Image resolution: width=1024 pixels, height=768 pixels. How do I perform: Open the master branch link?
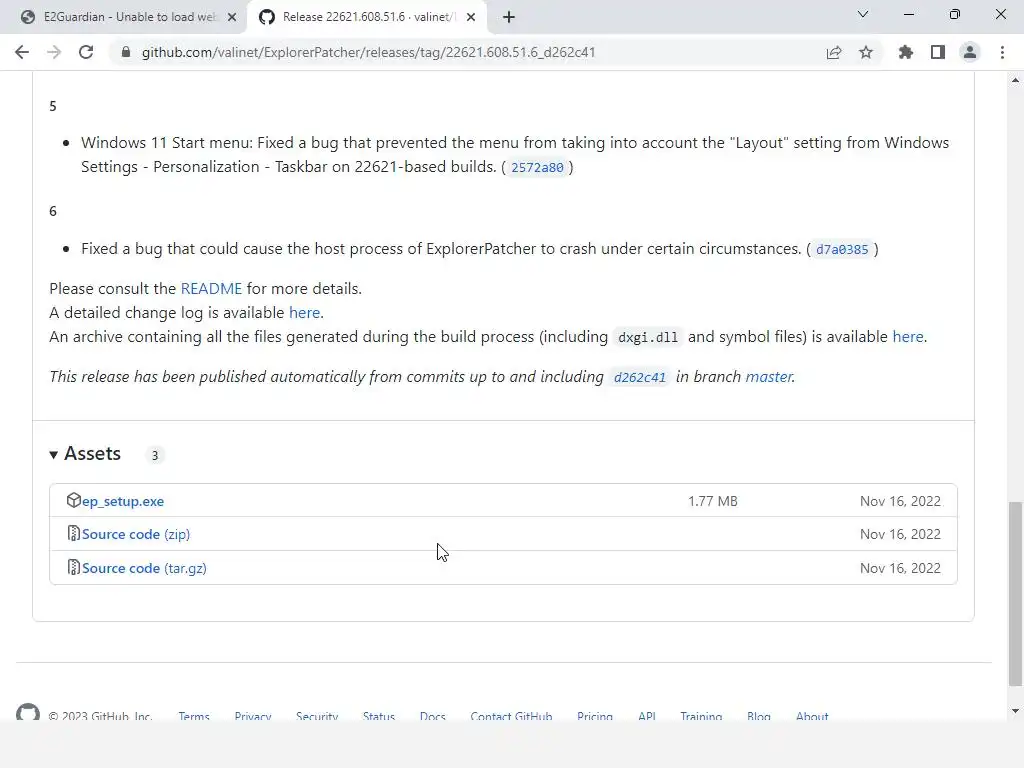tap(769, 377)
